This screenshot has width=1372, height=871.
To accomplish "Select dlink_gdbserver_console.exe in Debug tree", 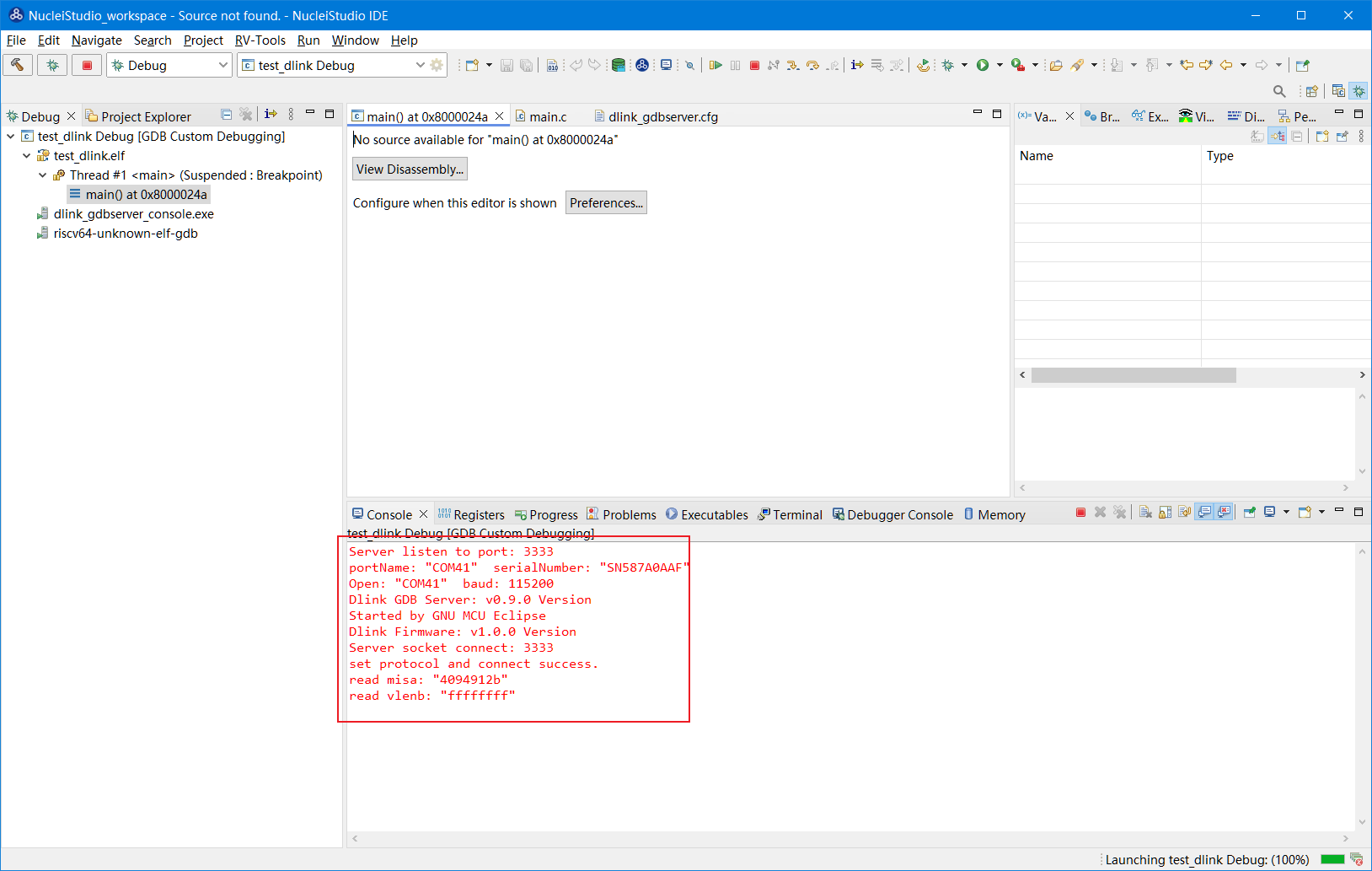I will point(133,214).
